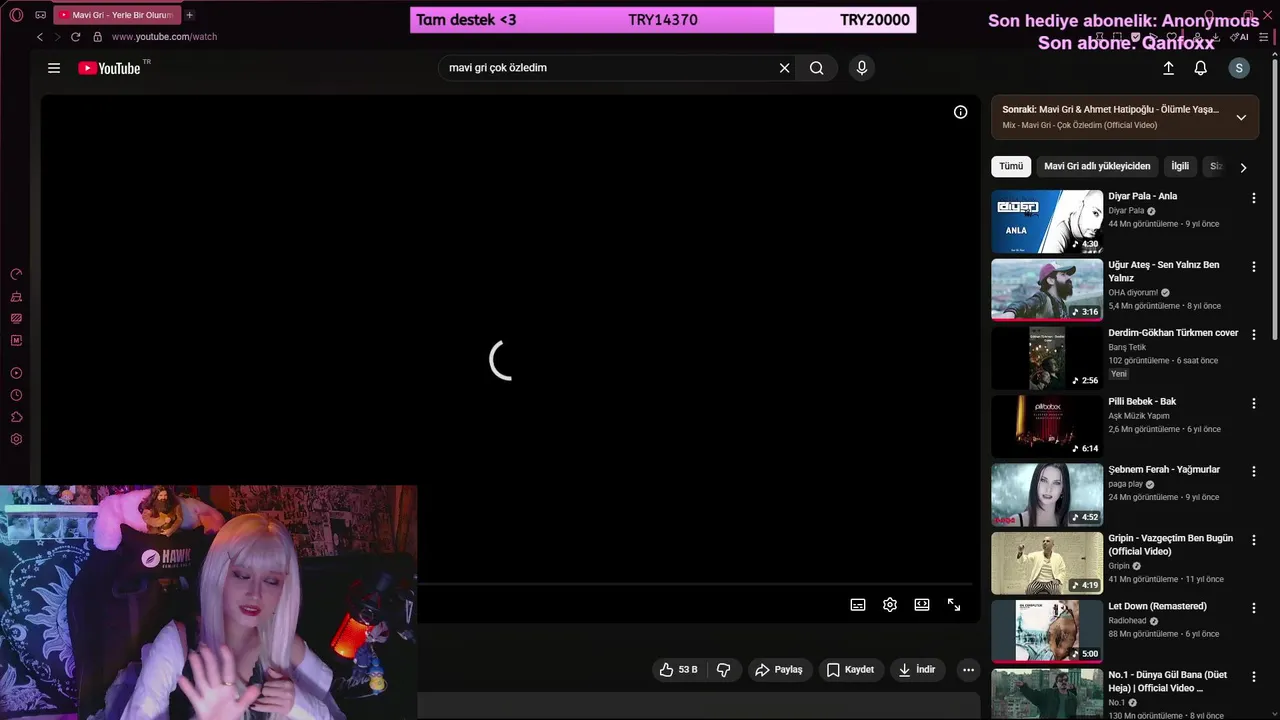Open the YouTube notifications bell
This screenshot has height=720, width=1280.
[x=1200, y=68]
